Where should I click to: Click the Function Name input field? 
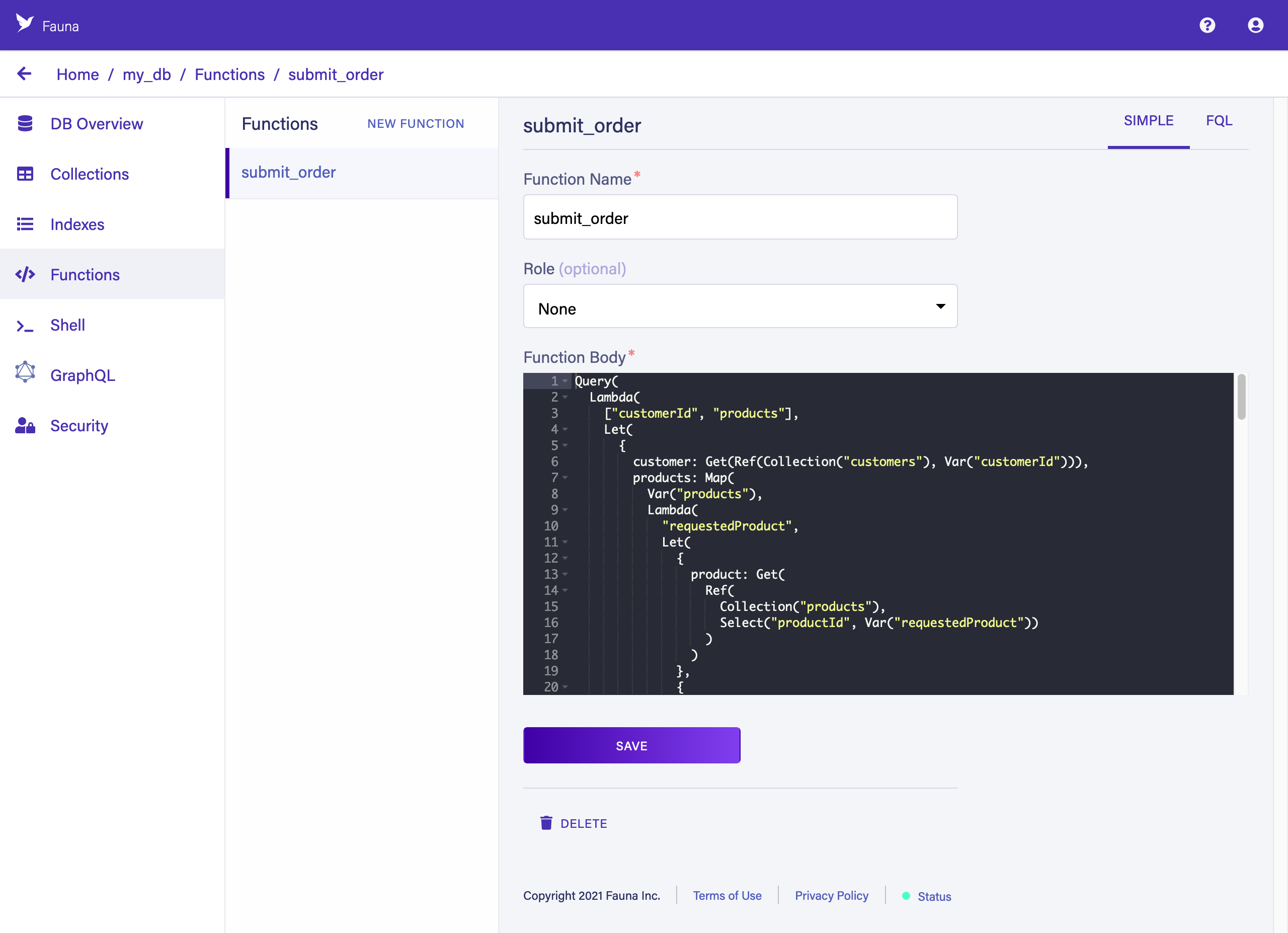pyautogui.click(x=740, y=218)
